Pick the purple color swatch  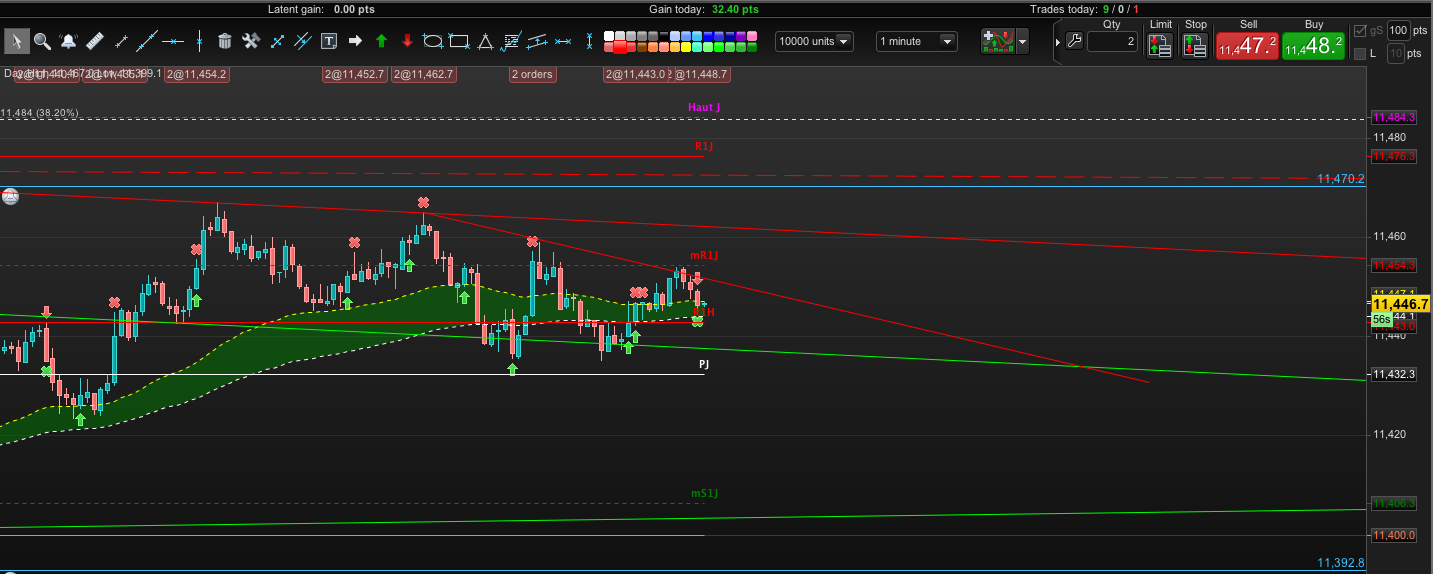741,36
